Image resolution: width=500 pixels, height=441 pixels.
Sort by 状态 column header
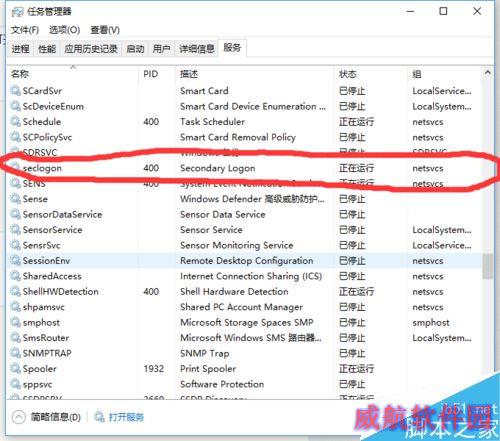click(x=371, y=74)
